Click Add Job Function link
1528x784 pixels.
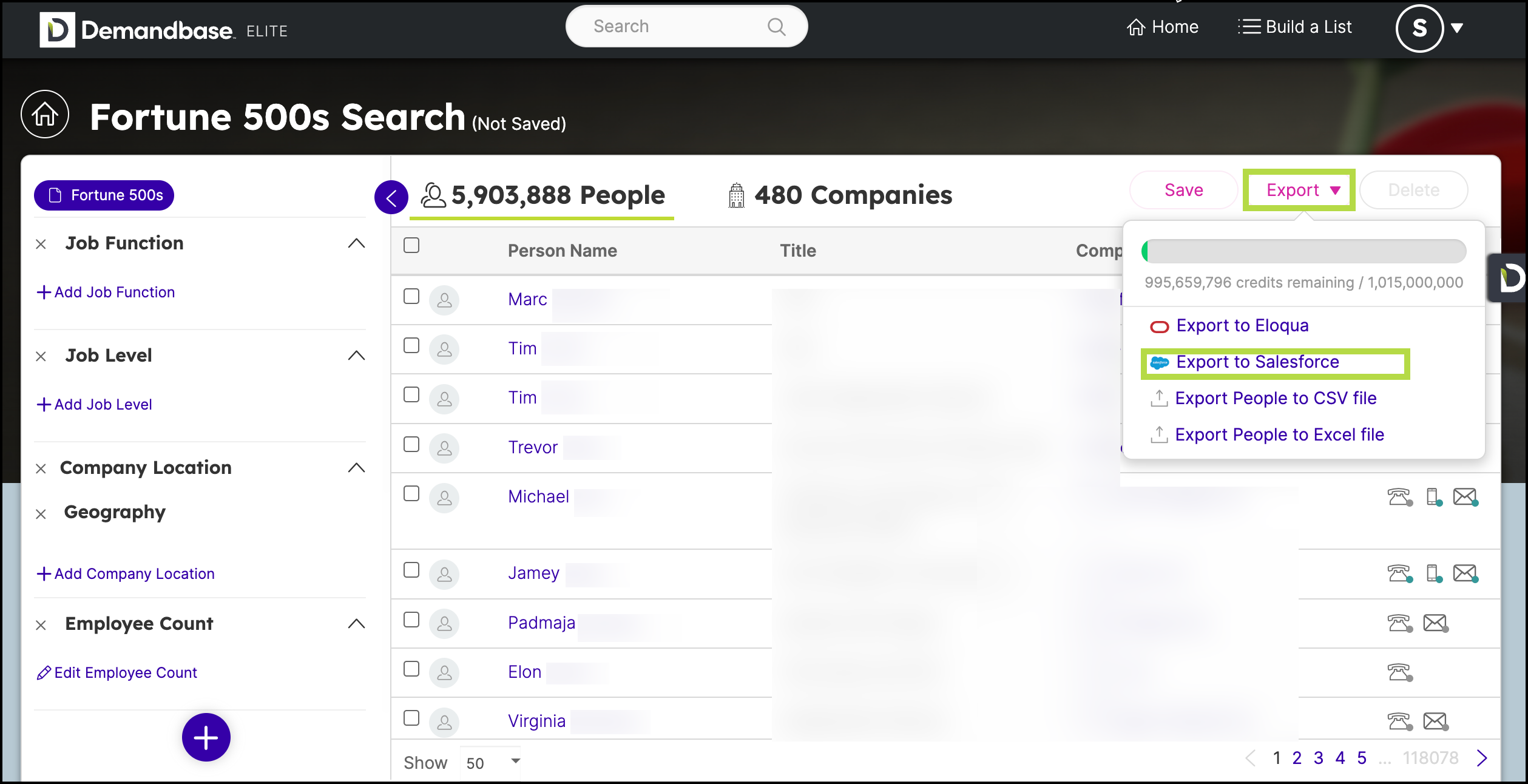(x=106, y=292)
